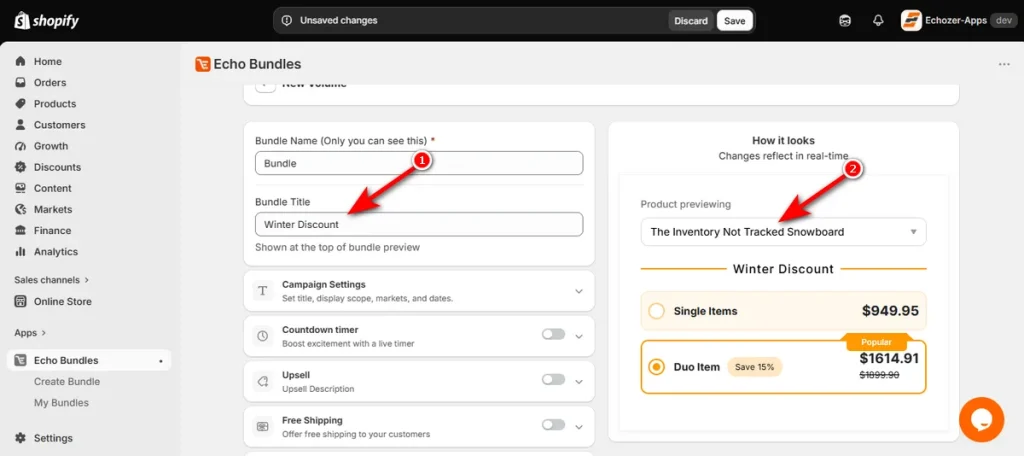Image resolution: width=1024 pixels, height=456 pixels.
Task: Click the Orders inbox icon
Action: pyautogui.click(x=21, y=82)
